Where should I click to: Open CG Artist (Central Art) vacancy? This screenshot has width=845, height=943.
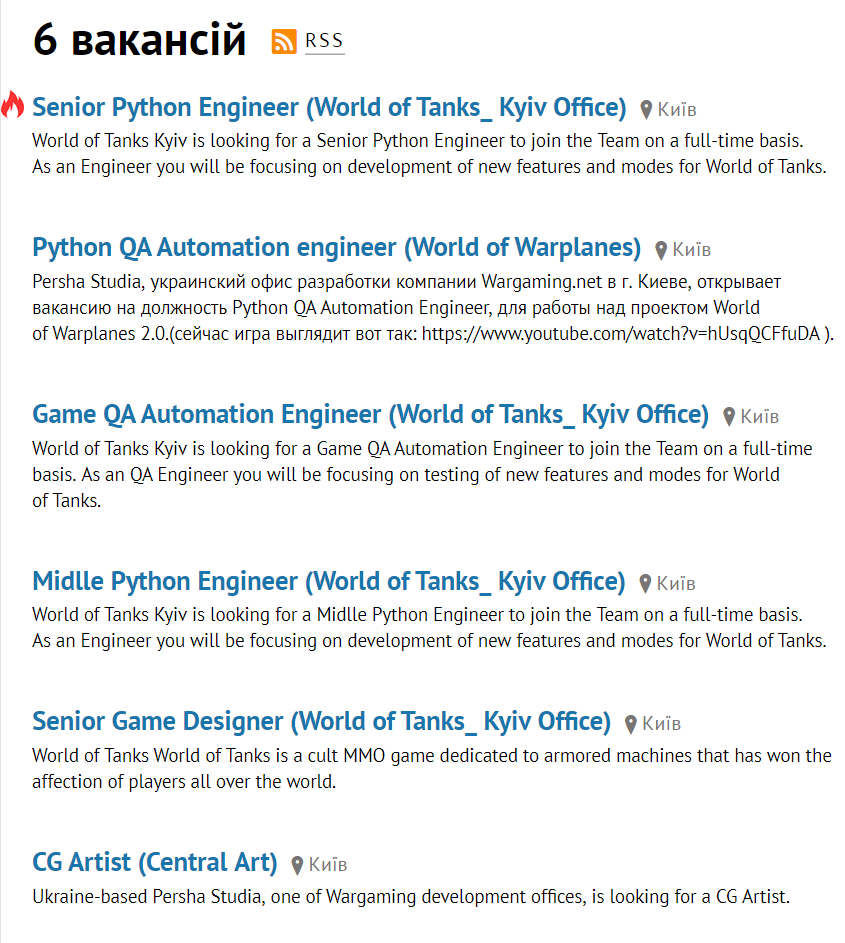click(x=155, y=862)
